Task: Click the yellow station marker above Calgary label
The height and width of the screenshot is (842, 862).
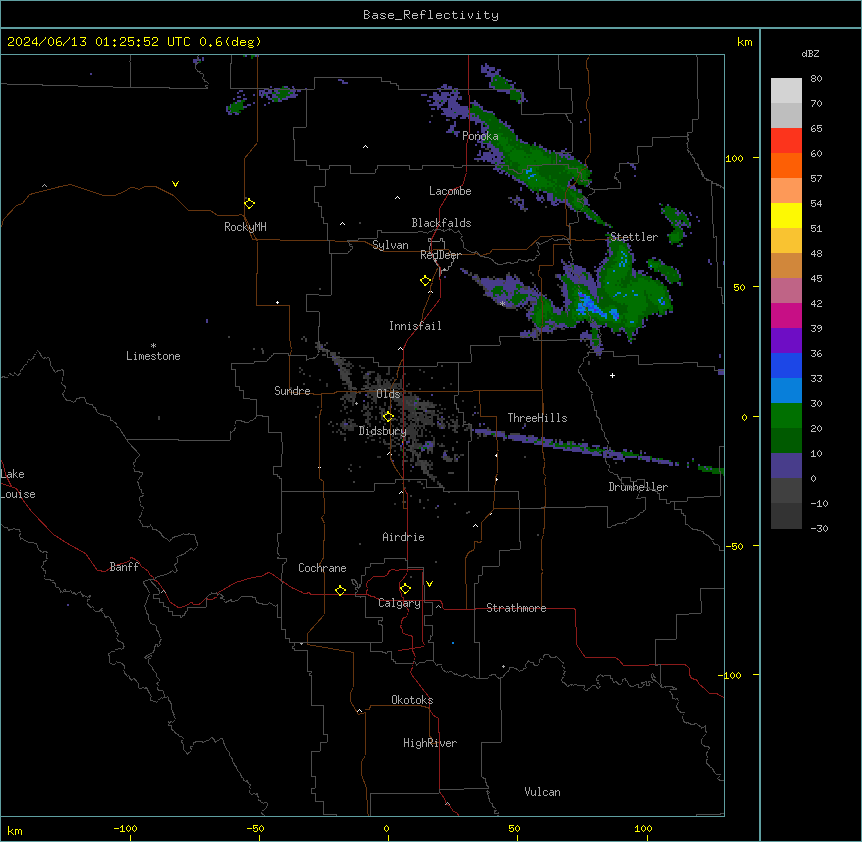Action: click(405, 589)
